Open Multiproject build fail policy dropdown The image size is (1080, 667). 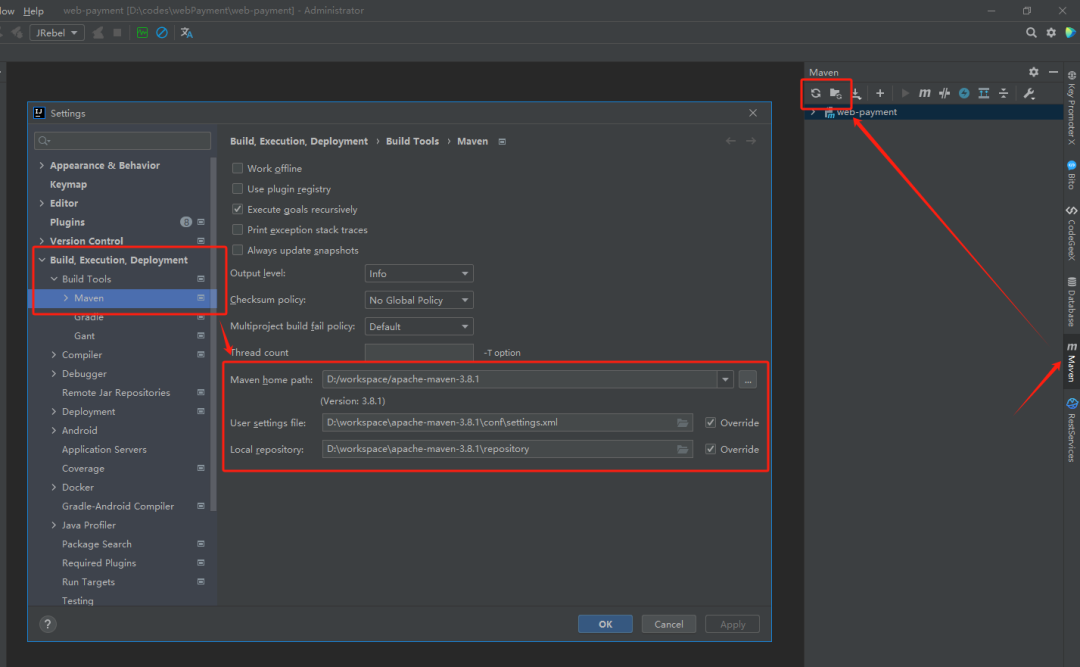(x=419, y=327)
